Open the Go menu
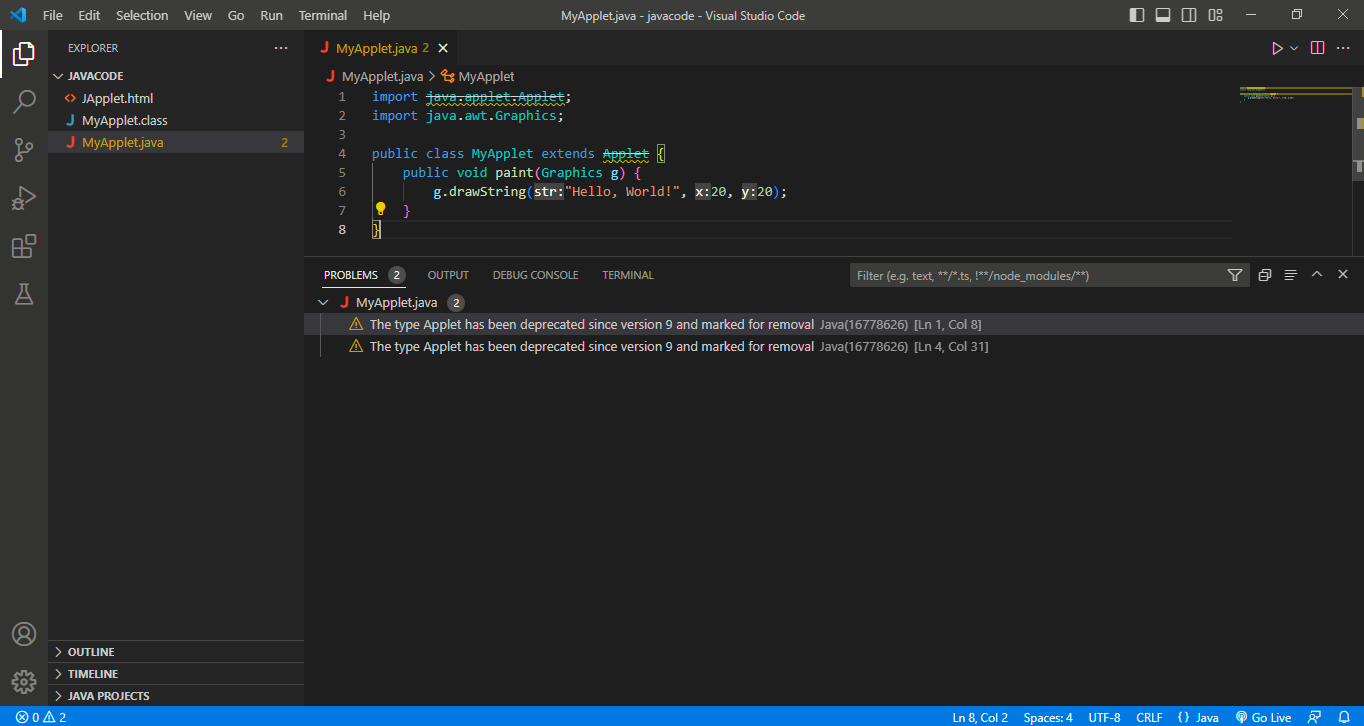The width and height of the screenshot is (1364, 726). [236, 15]
